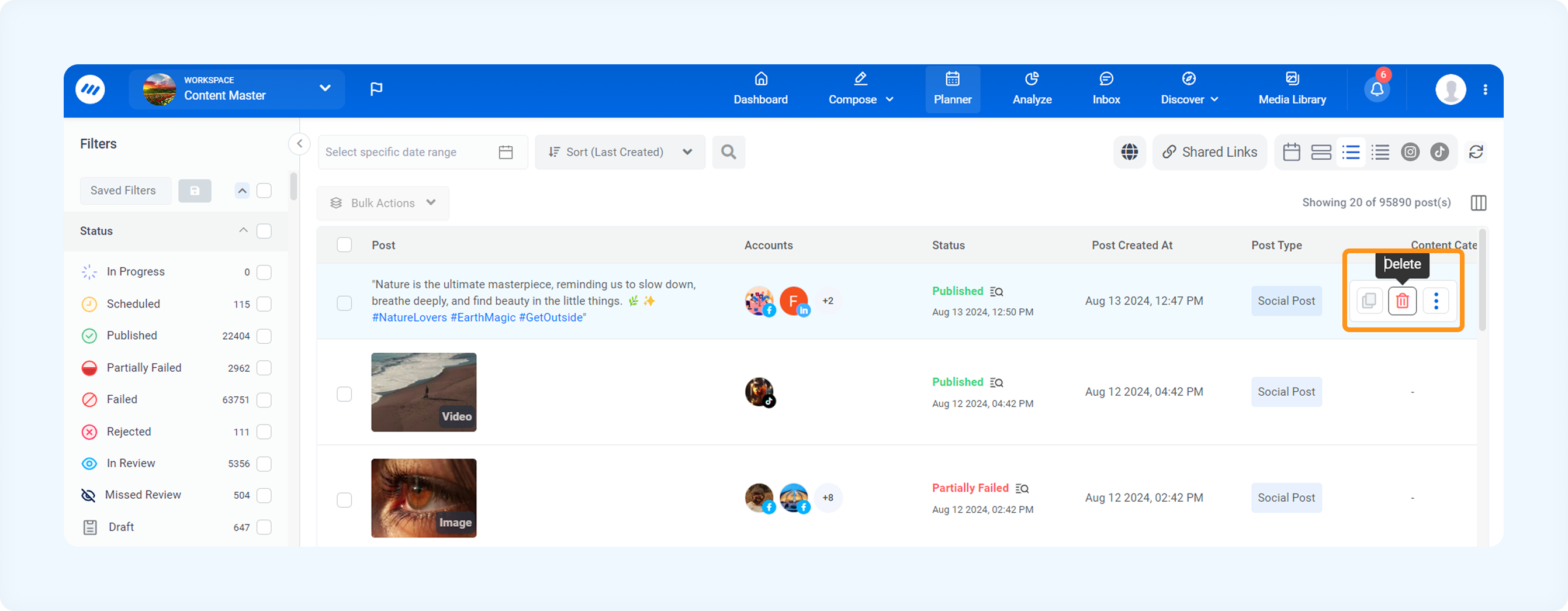
Task: Select the Image post row checkbox
Action: point(345,500)
